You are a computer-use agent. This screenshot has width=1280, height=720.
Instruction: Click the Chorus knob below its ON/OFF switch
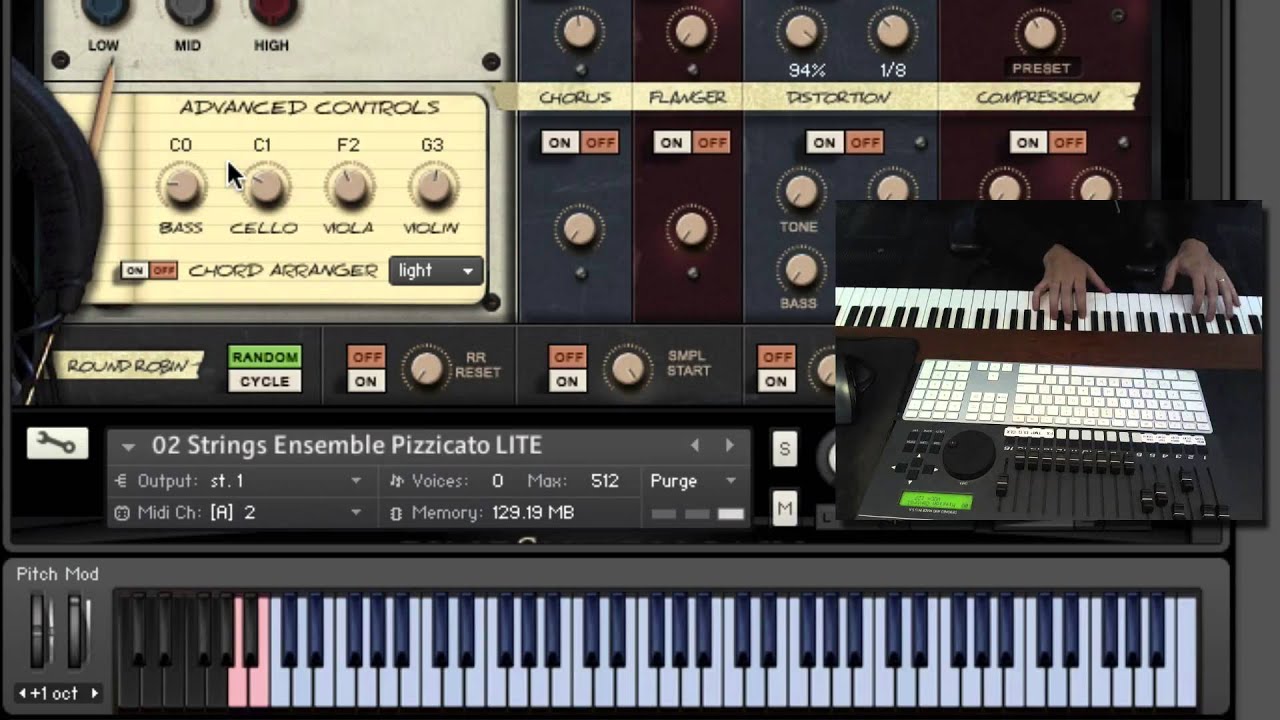click(579, 230)
